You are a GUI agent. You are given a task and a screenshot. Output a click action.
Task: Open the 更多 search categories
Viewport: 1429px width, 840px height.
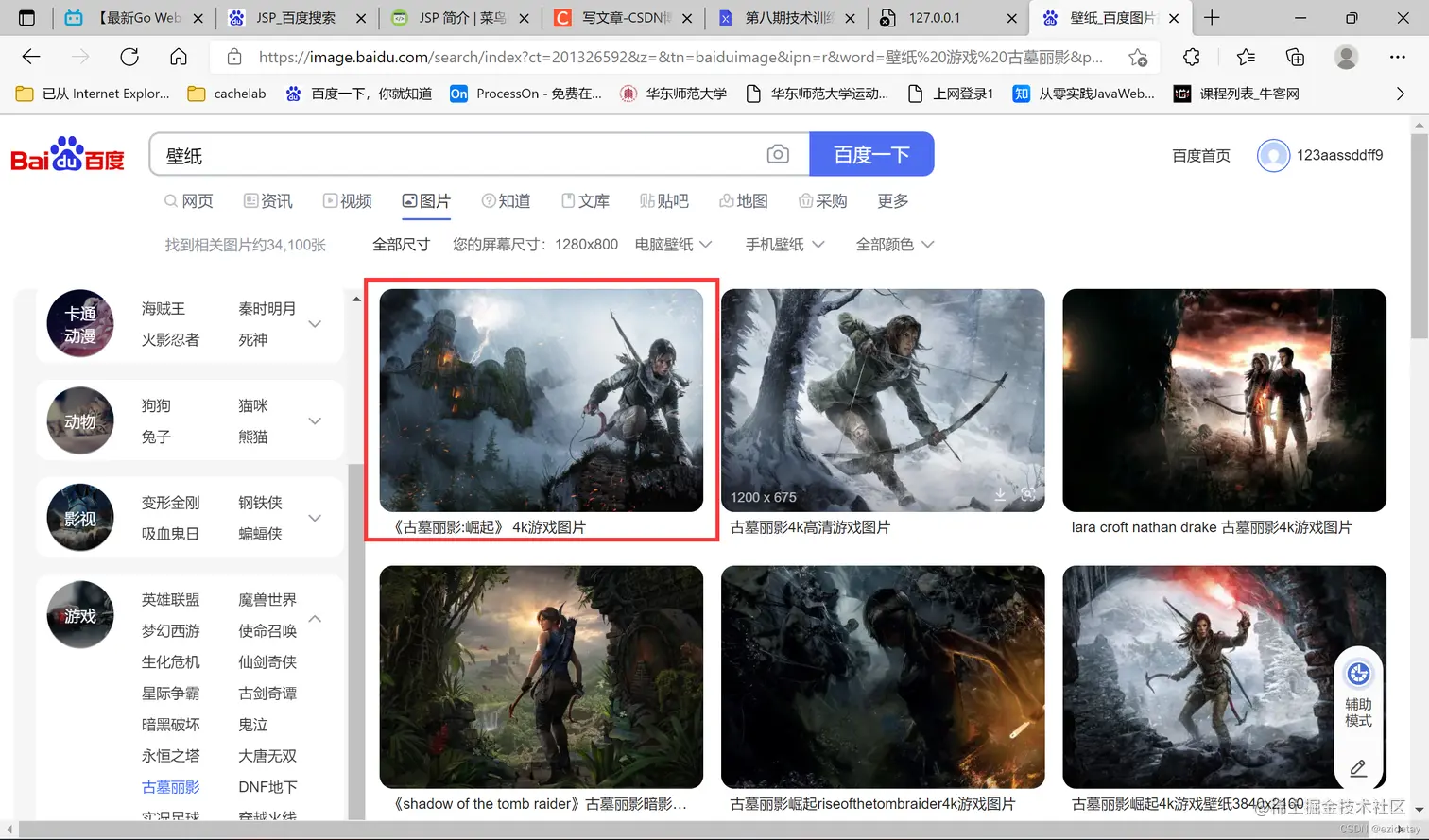click(x=893, y=201)
